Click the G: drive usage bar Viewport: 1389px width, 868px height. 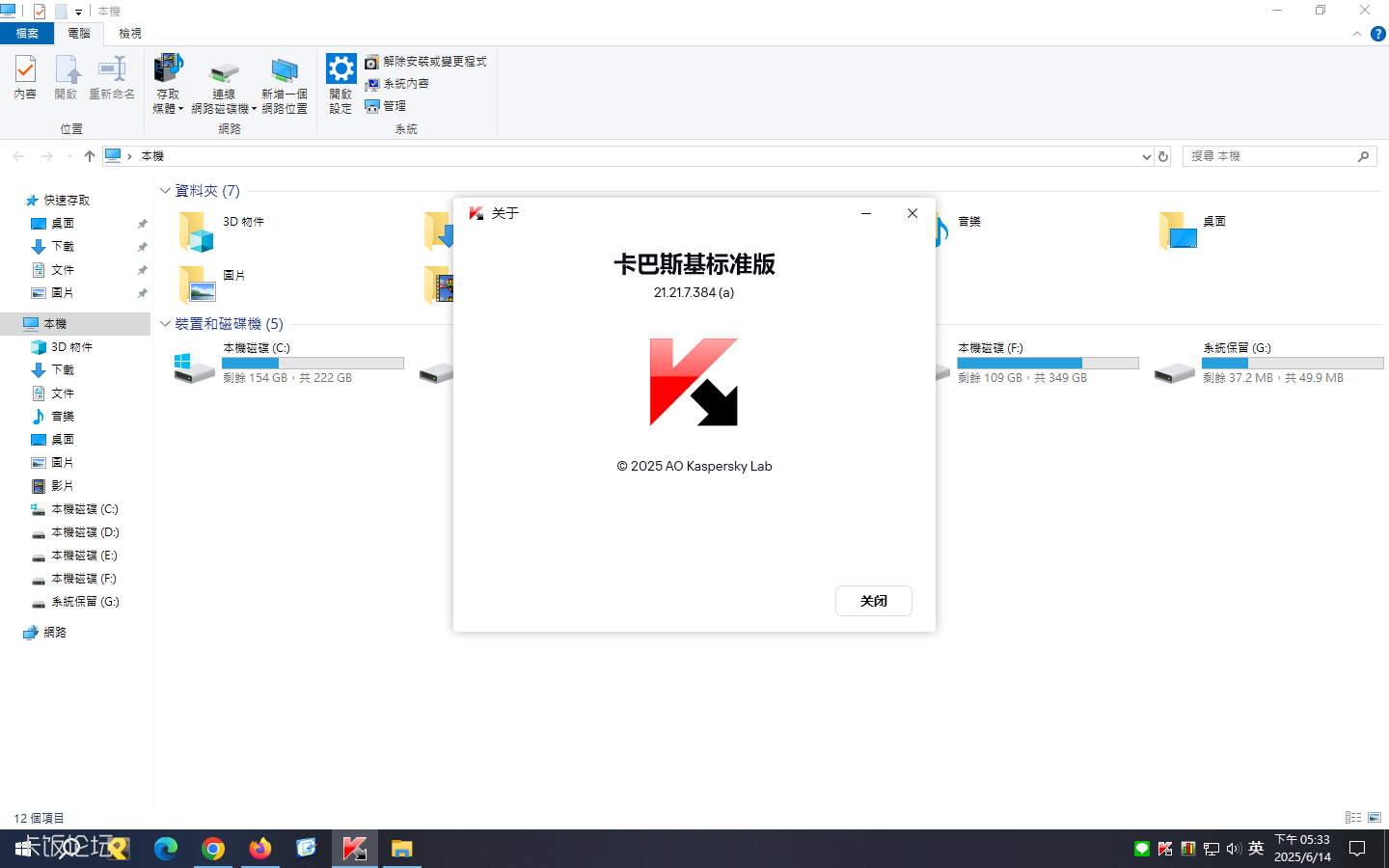[1293, 364]
